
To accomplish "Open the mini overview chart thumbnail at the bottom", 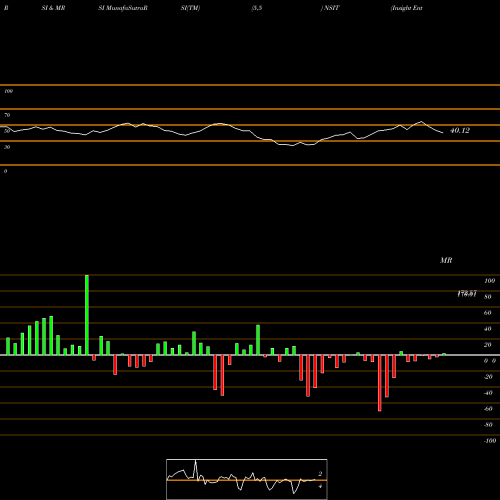I will 247,479.
